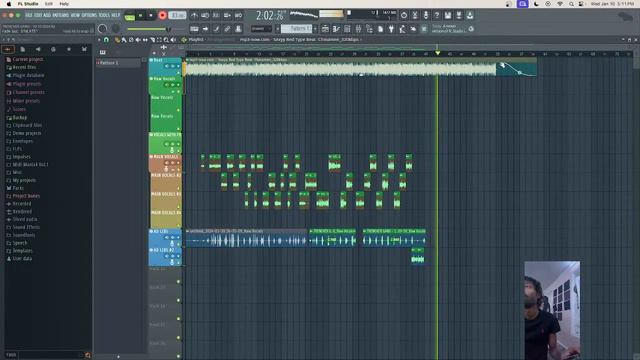Viewport: 640px width, 360px height.
Task: Select the Draw pencil tool in Playlist
Action: [x=118, y=40]
